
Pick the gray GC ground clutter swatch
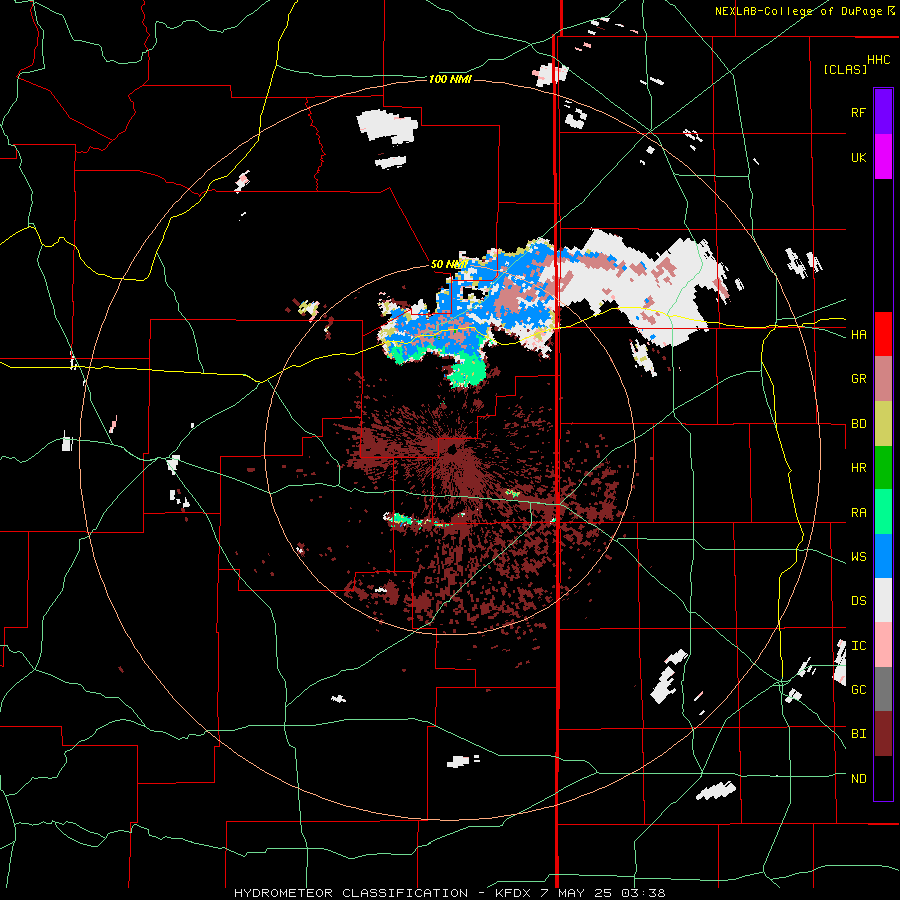click(x=883, y=689)
